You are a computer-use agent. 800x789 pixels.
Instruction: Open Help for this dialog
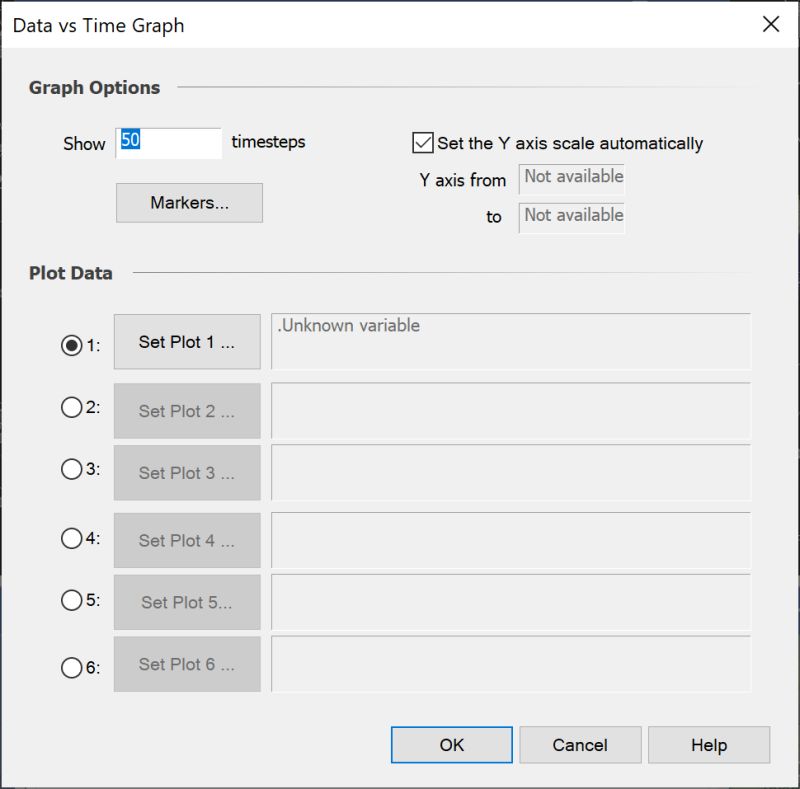click(709, 745)
